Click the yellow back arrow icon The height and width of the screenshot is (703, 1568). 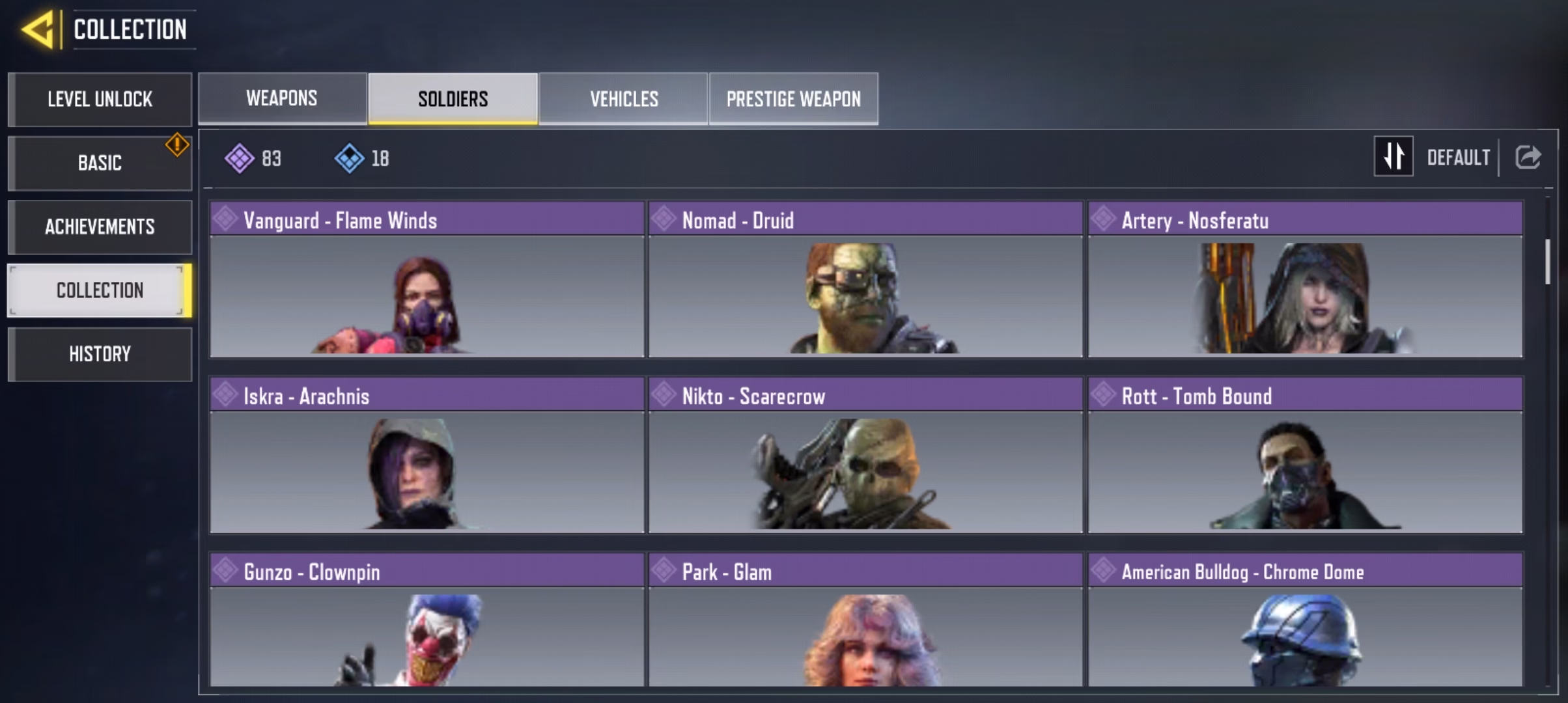pos(37,29)
